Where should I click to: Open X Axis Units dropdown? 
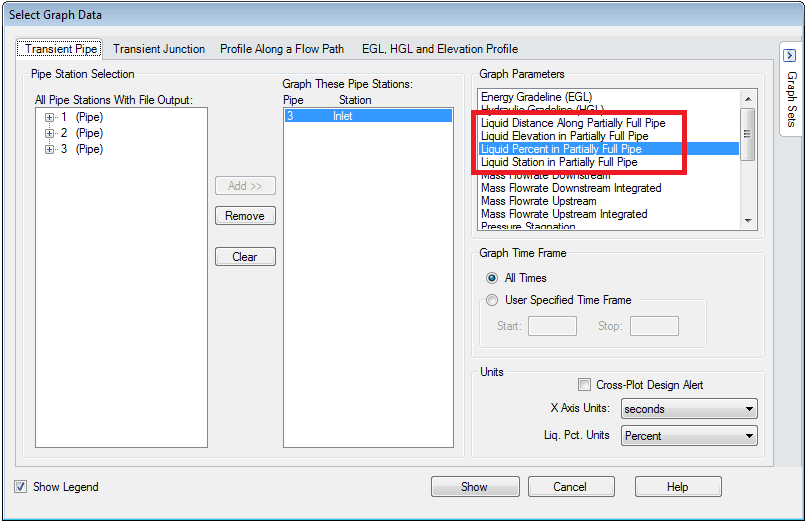(689, 409)
